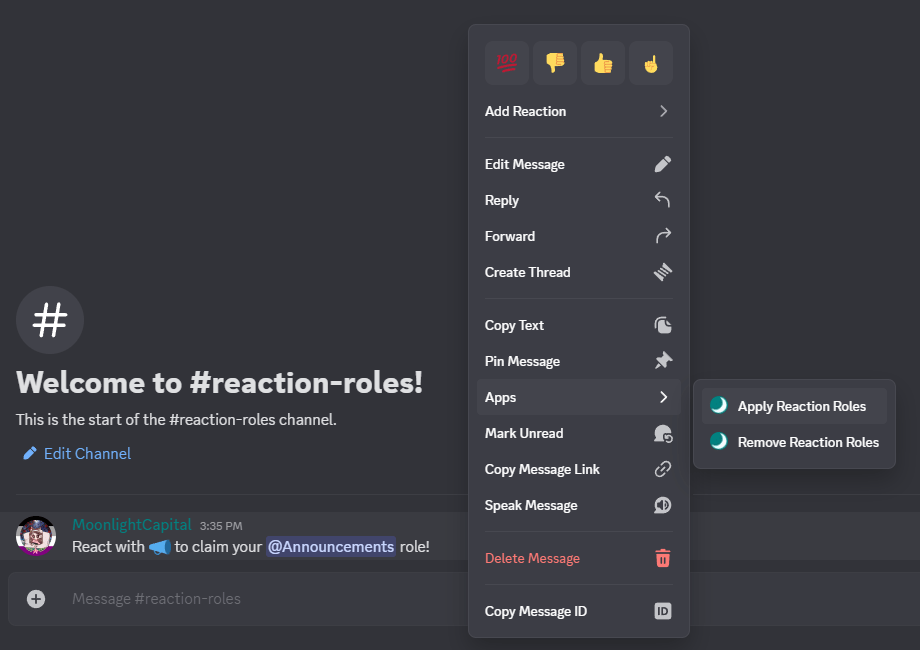The height and width of the screenshot is (650, 920).
Task: Click the red trash Delete Message icon
Action: [x=662, y=558]
